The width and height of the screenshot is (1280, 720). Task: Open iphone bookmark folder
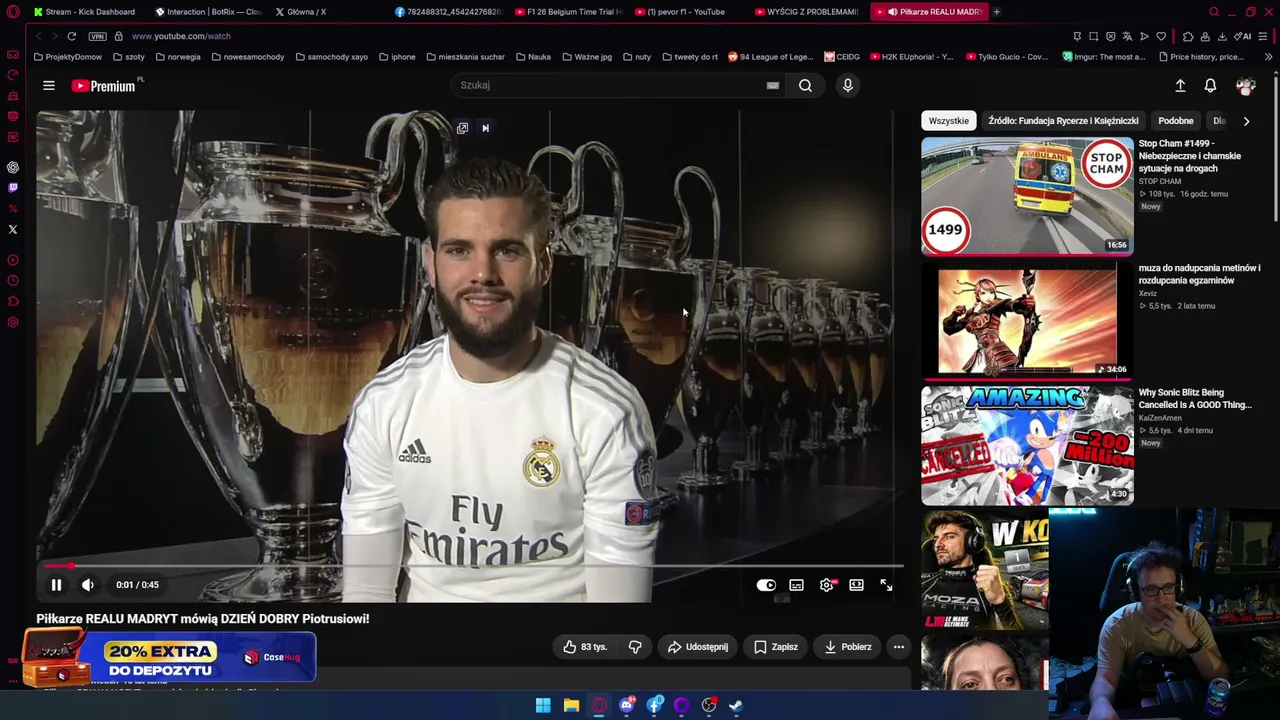point(397,57)
